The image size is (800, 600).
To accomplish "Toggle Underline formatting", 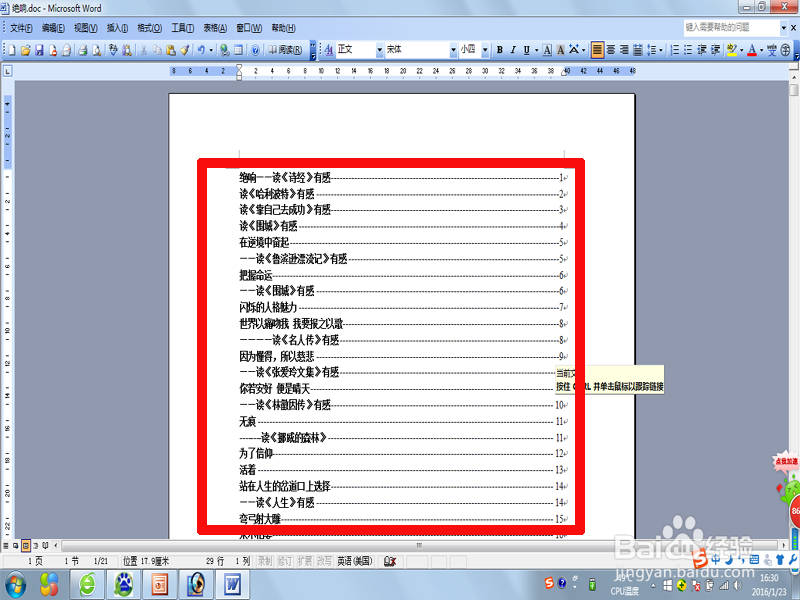I will pyautogui.click(x=527, y=50).
